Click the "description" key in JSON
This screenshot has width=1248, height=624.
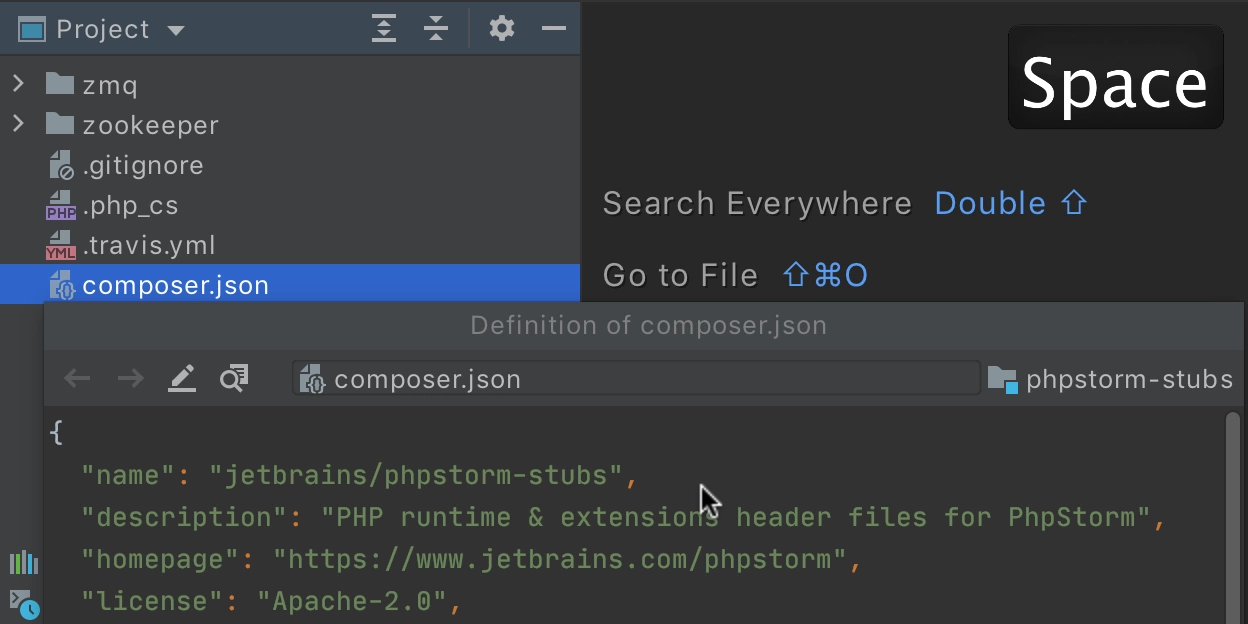185,517
